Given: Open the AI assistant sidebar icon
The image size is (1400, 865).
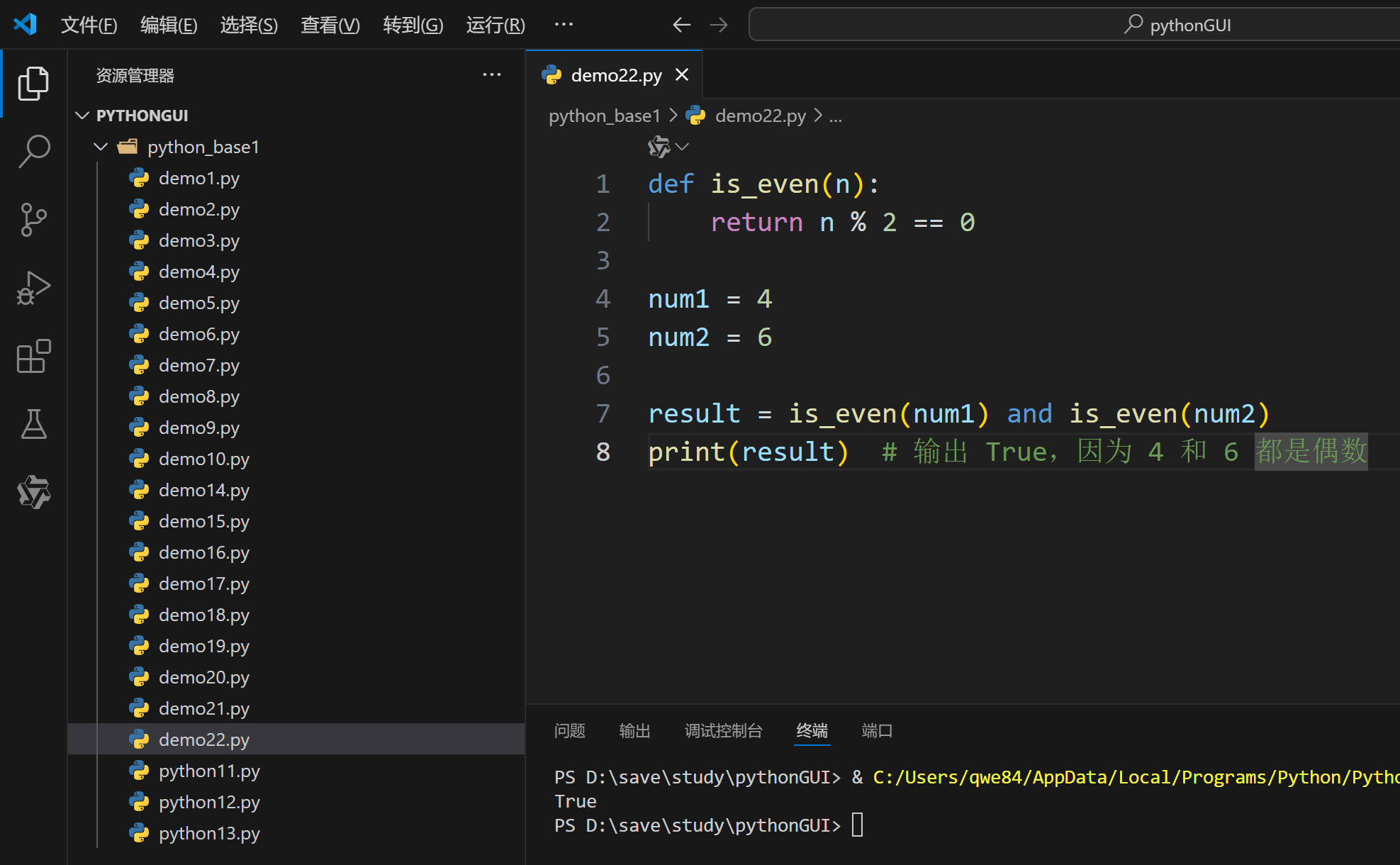Looking at the screenshot, I should 33,492.
